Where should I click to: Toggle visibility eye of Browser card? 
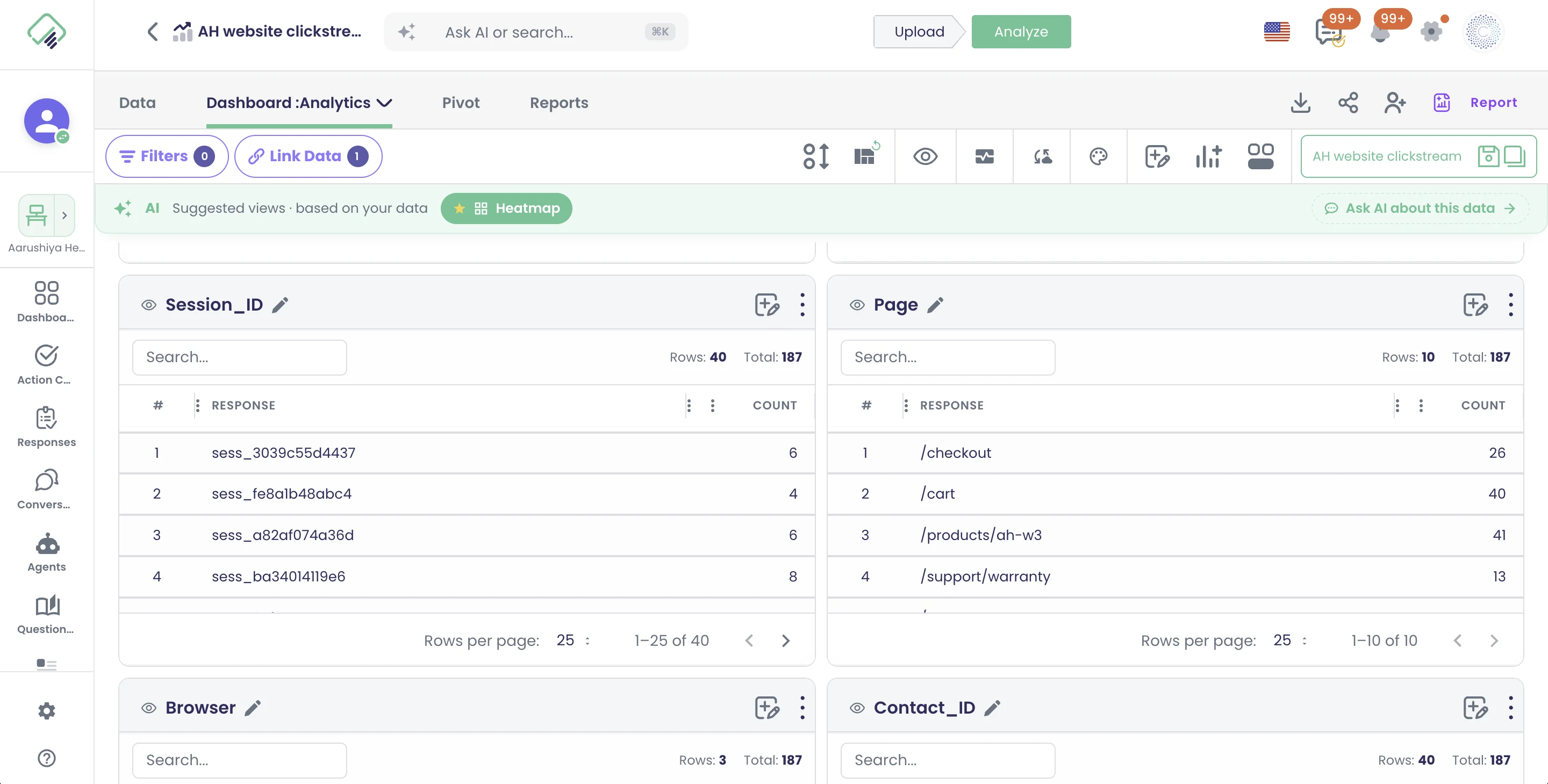click(x=149, y=708)
